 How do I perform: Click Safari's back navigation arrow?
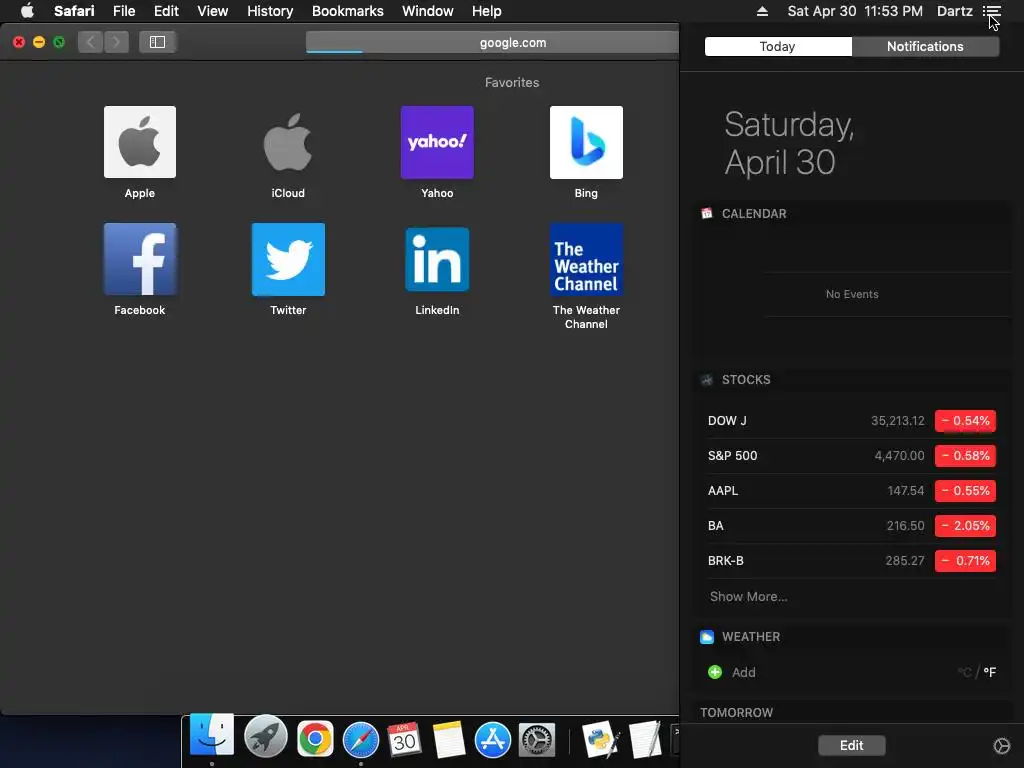click(91, 42)
